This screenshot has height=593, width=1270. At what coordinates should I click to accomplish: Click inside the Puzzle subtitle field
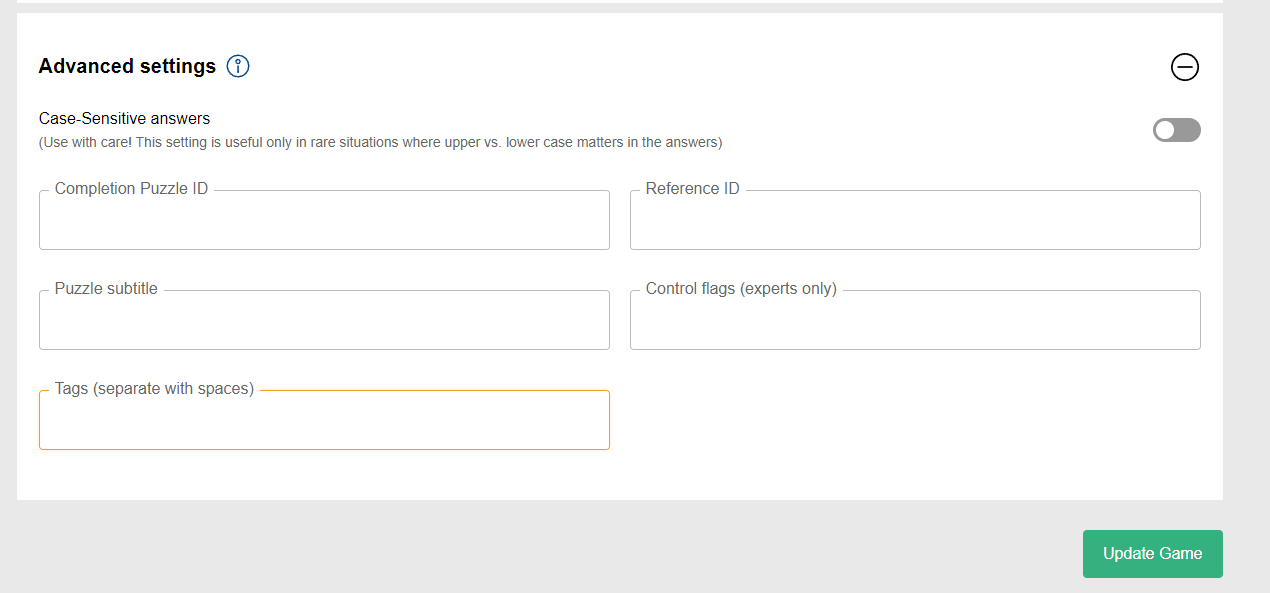pyautogui.click(x=324, y=320)
